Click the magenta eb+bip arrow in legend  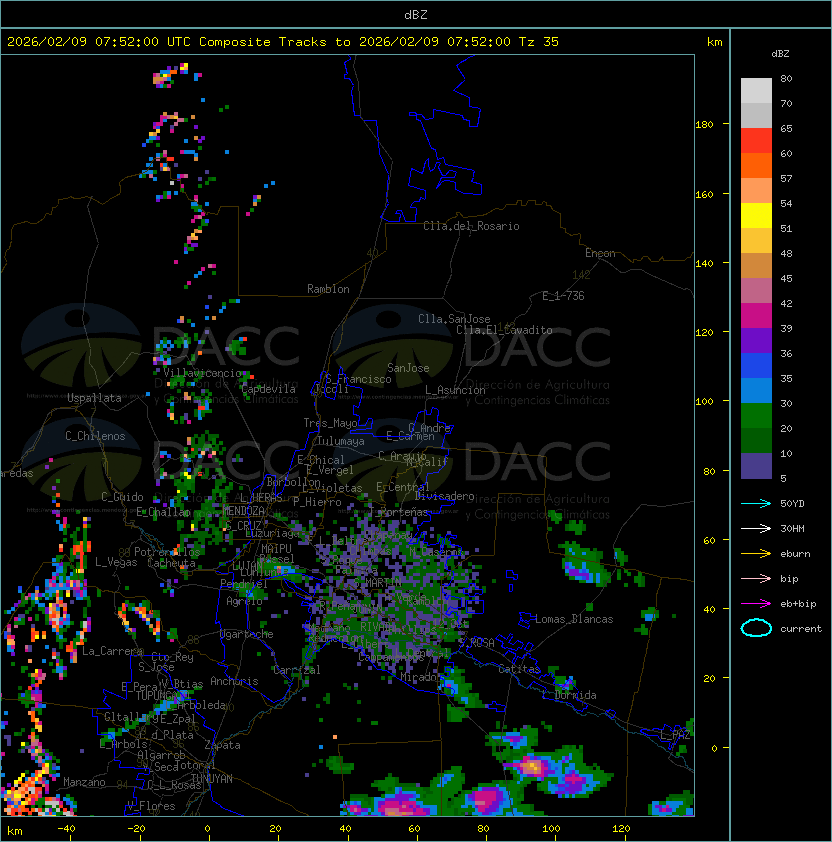point(756,604)
